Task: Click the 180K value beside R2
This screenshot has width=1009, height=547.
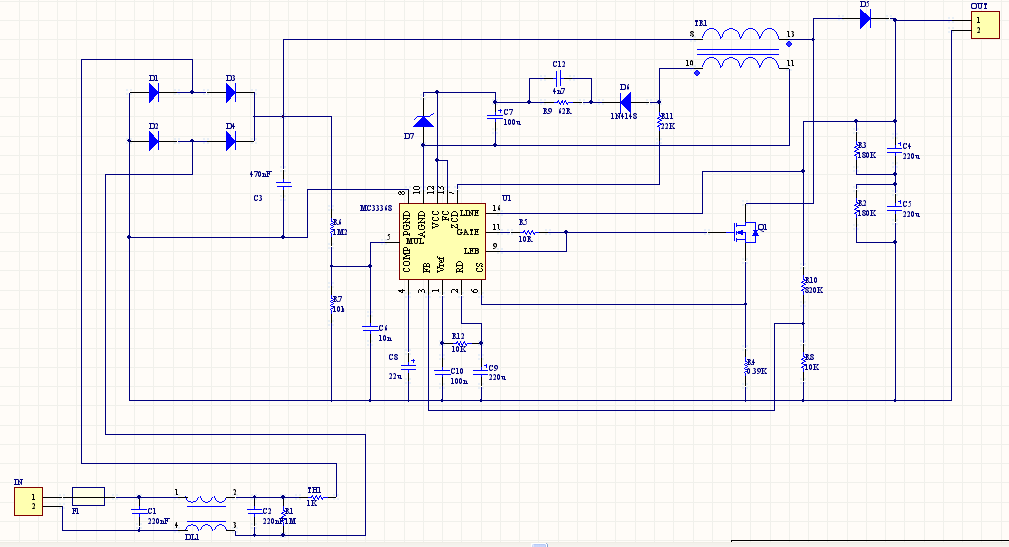Action: click(866, 213)
